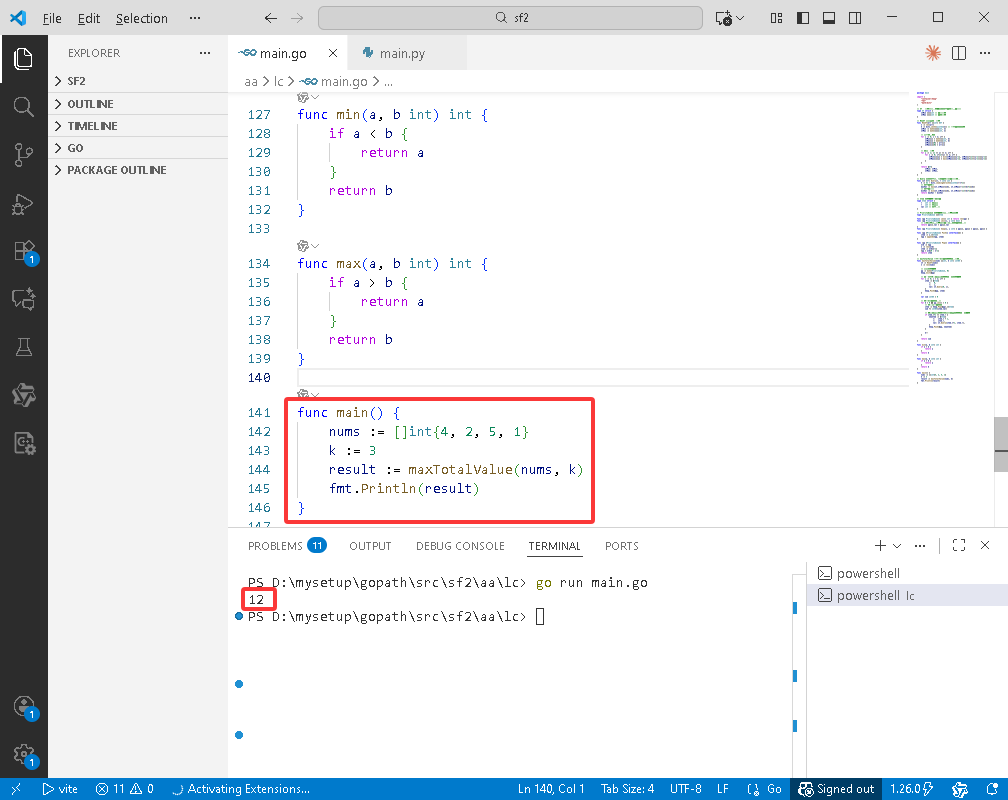Open the chat dropdown in title bar
This screenshot has height=800, width=1008.
pyautogui.click(x=741, y=18)
